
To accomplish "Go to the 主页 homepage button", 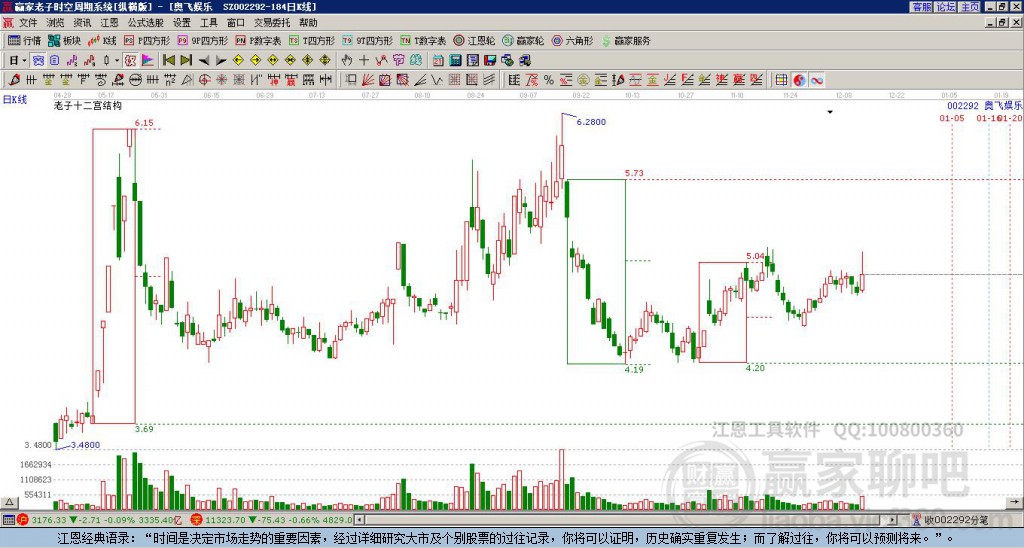I will tap(970, 7).
